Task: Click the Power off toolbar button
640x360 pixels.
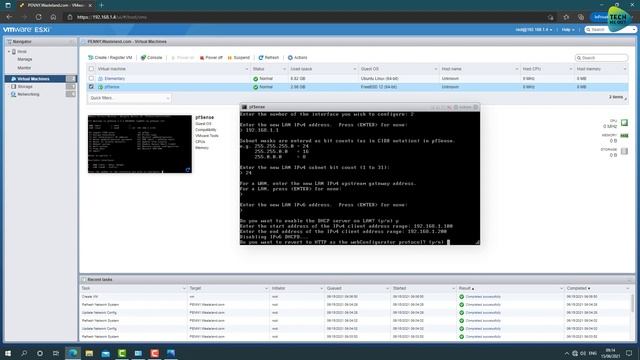Action: (211, 58)
